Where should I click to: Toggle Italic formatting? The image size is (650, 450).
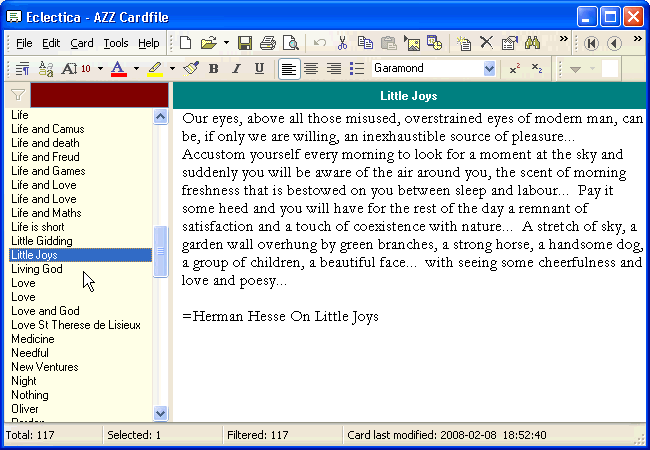236,69
